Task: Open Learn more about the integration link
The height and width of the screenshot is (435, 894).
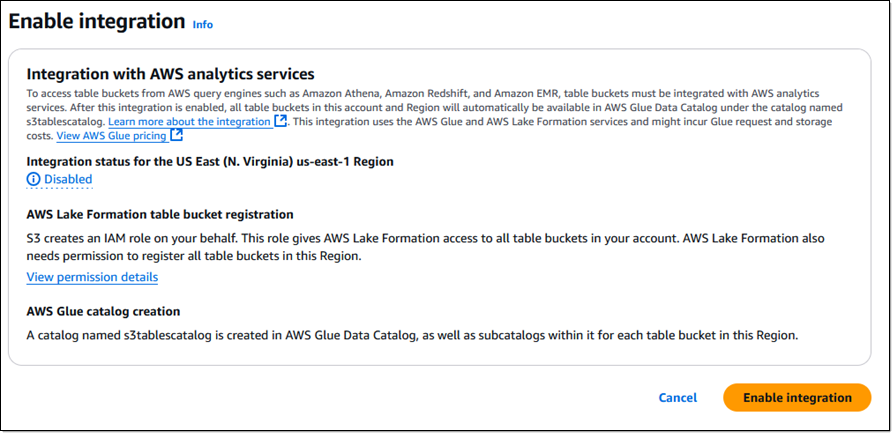Action: click(189, 121)
